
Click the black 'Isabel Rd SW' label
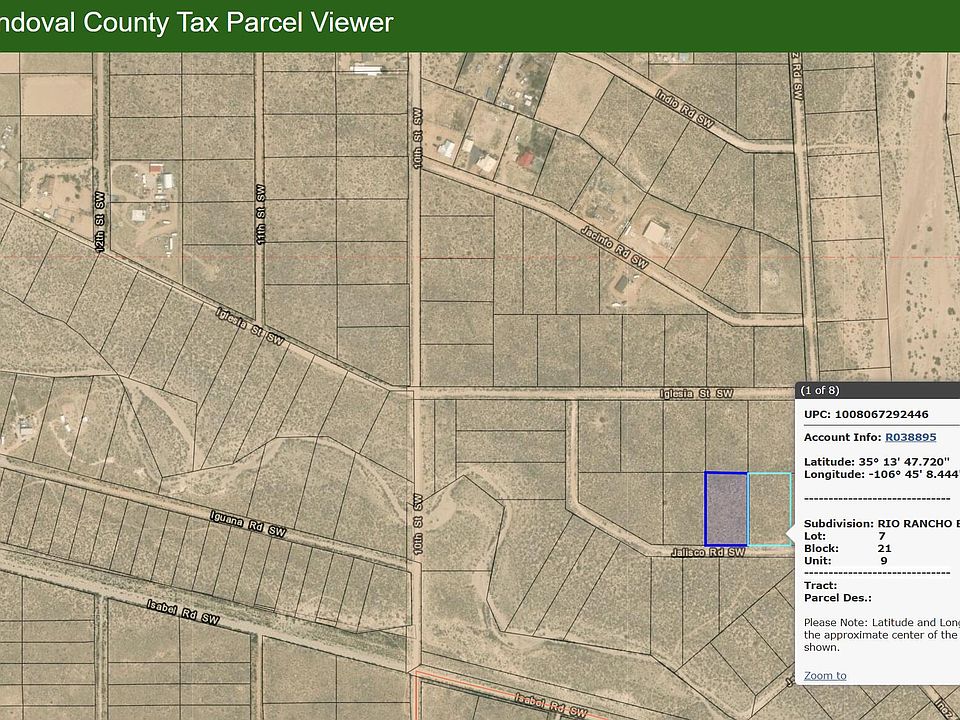(183, 612)
